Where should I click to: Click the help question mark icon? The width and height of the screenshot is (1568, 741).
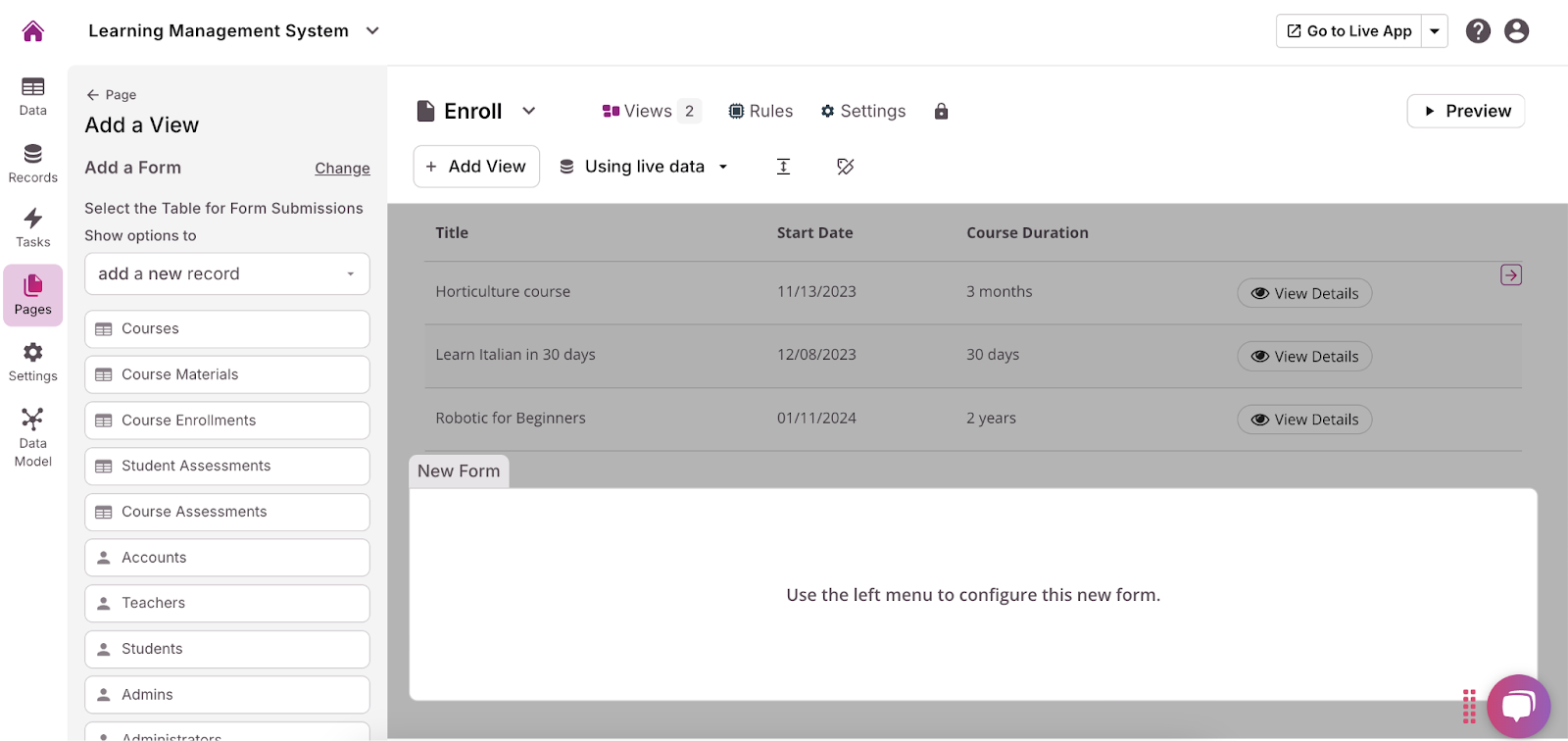click(x=1478, y=31)
